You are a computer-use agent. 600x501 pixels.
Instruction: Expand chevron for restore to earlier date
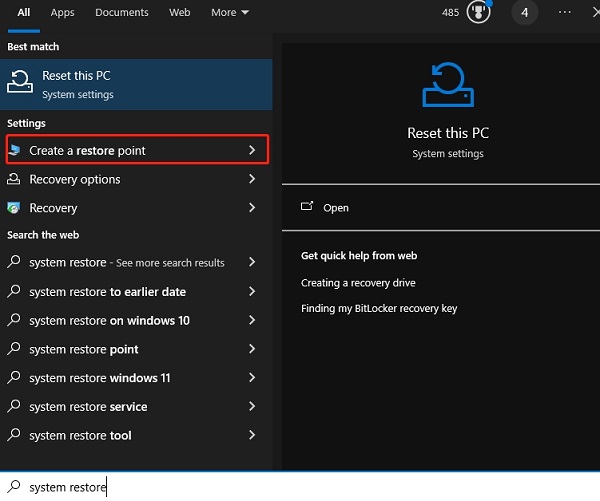point(252,291)
